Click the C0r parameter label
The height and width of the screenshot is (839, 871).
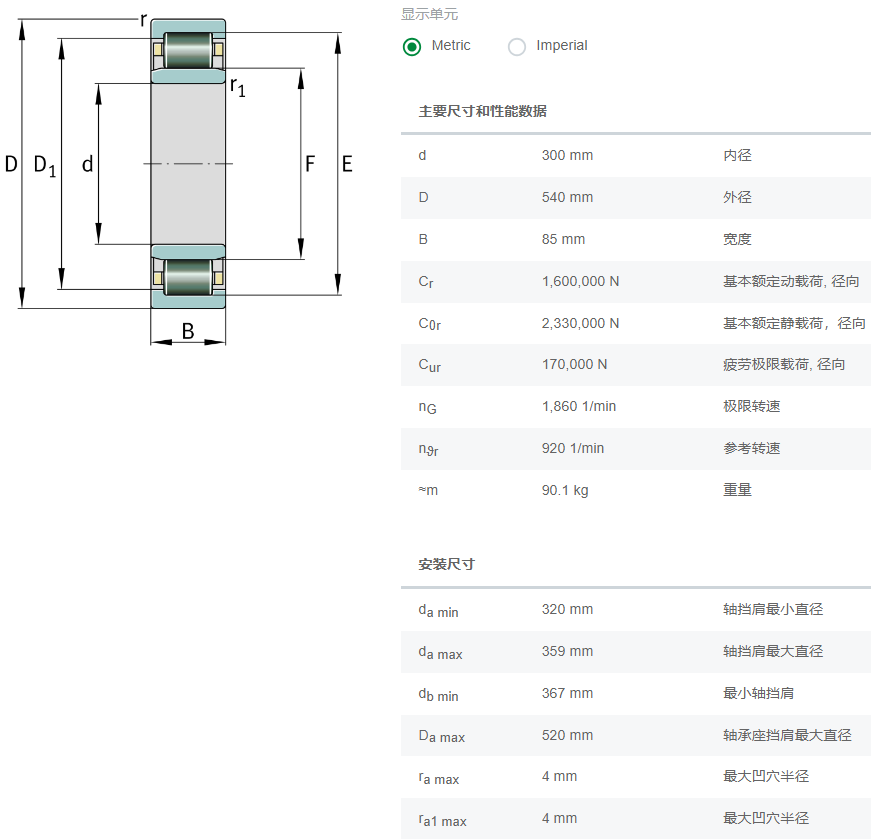[429, 324]
